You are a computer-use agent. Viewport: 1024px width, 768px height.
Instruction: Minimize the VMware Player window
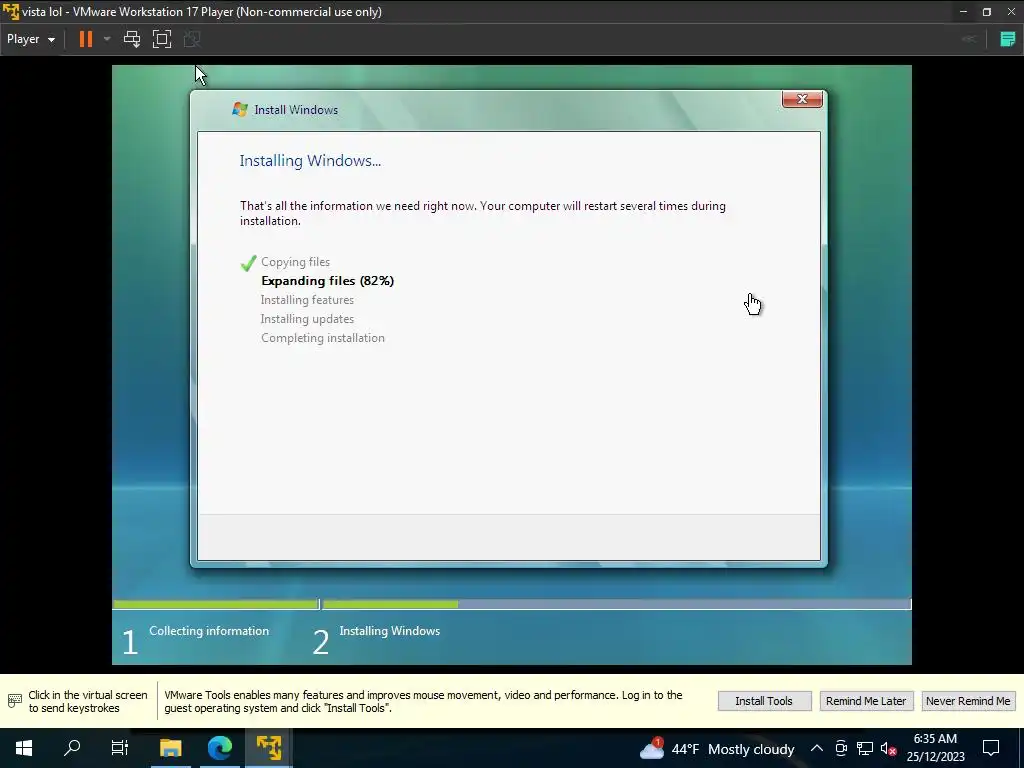click(x=963, y=12)
